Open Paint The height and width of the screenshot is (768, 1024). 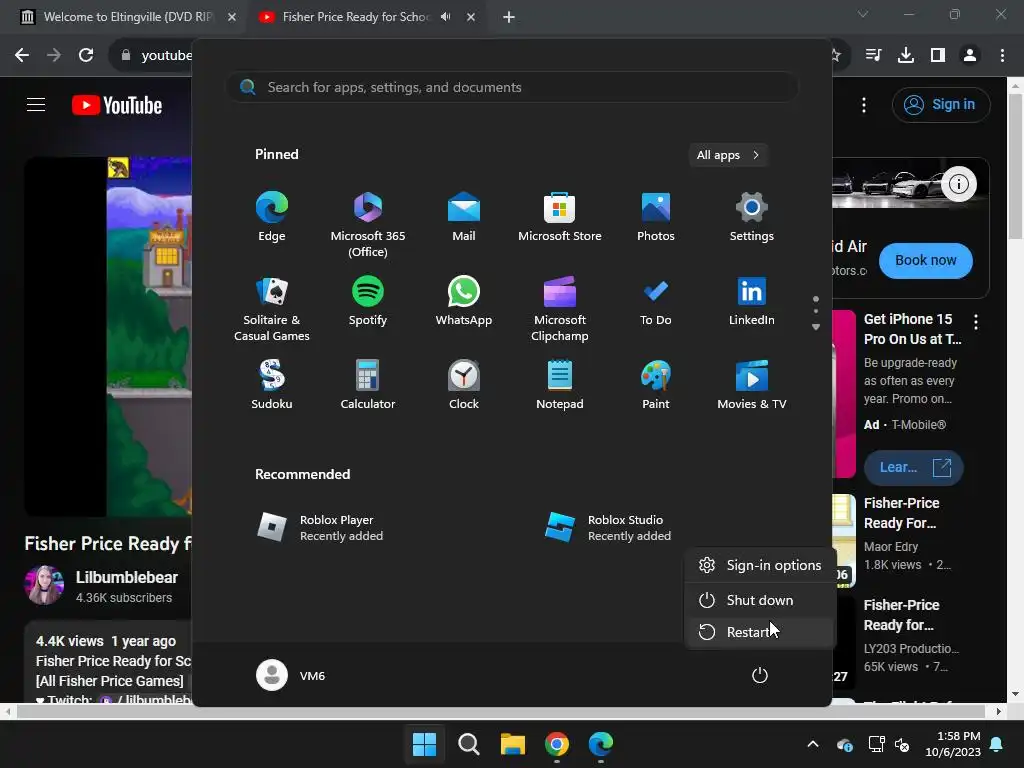coord(656,385)
